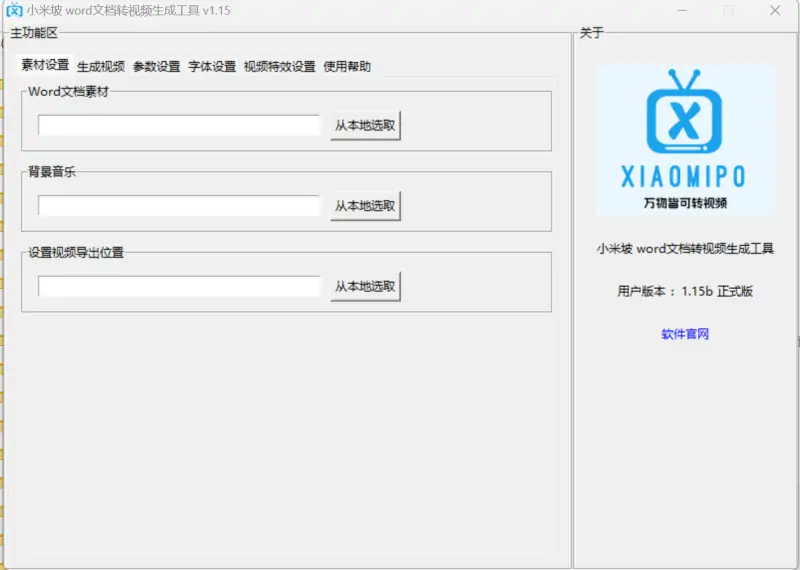Click the 用户版本 1.15b 正式版 text
The height and width of the screenshot is (570, 800).
pos(685,291)
